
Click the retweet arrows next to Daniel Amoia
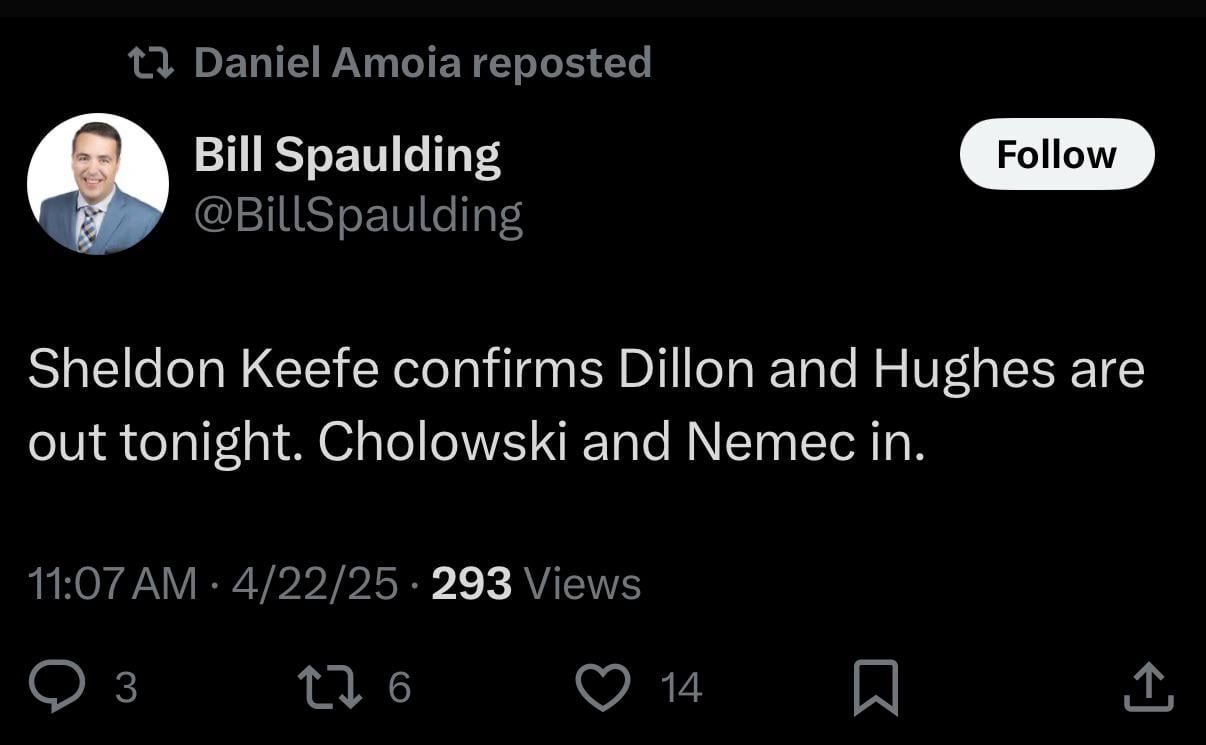point(153,60)
